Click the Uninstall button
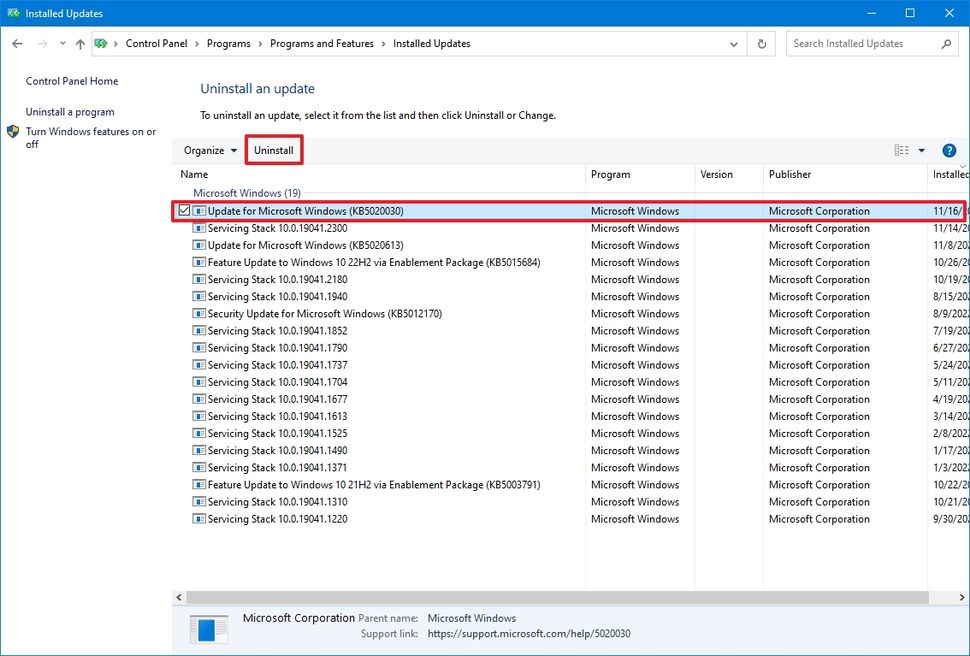 click(273, 149)
